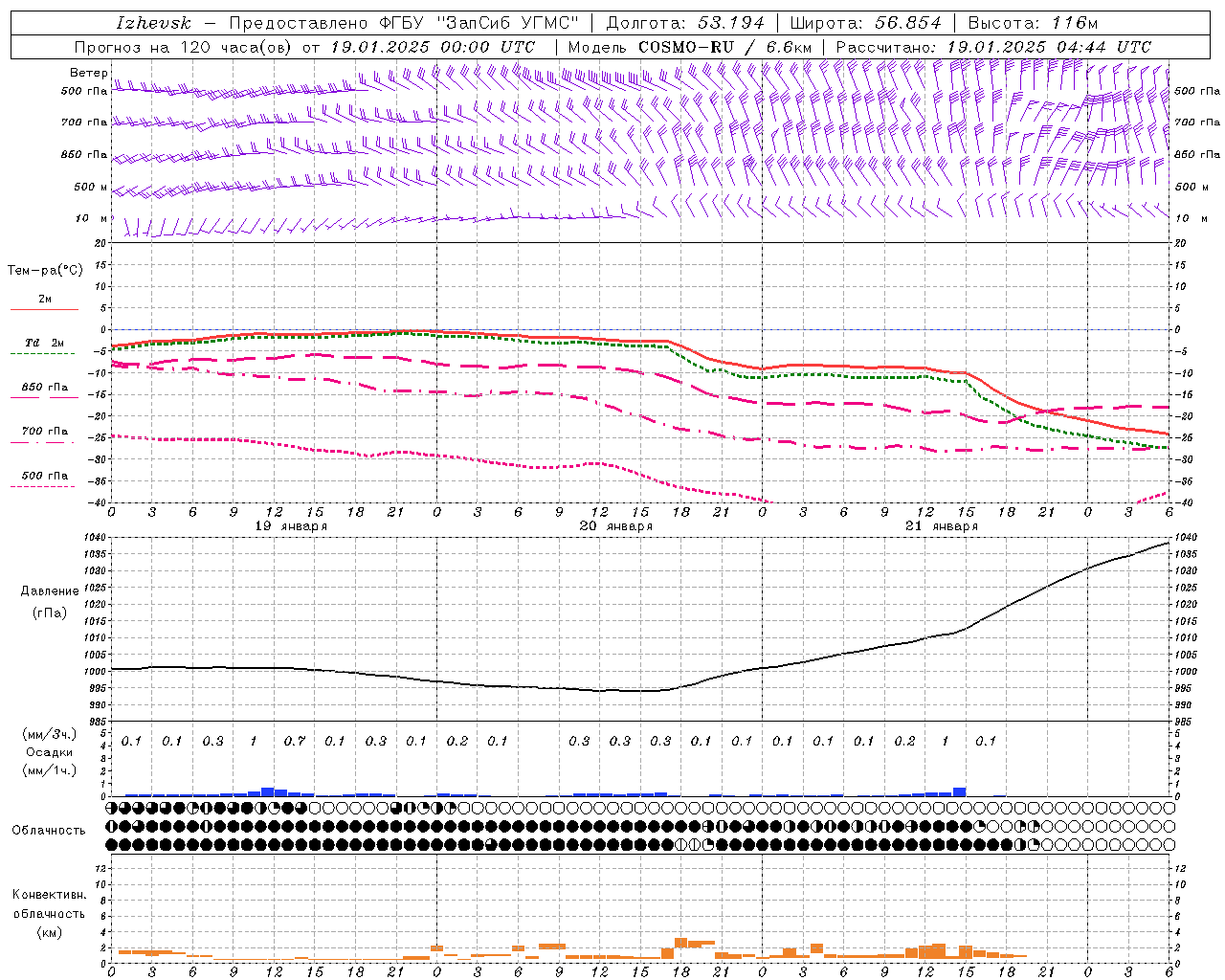
Task: Click the Облачность cloud cover label
Action: [49, 831]
